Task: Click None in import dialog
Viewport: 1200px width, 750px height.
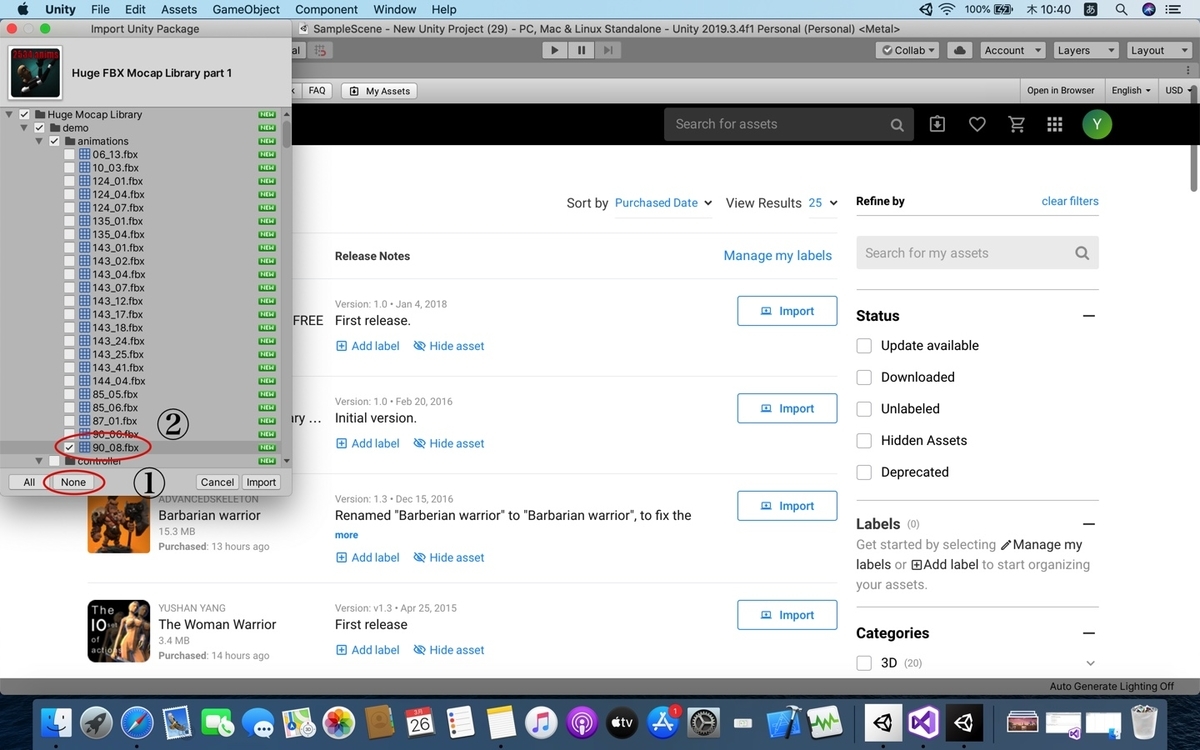Action: pos(73,482)
